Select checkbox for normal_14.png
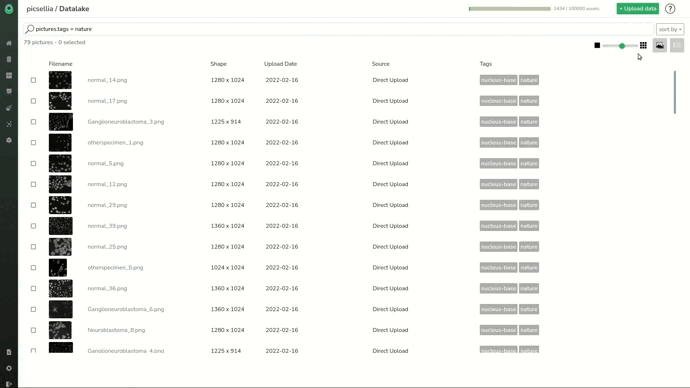 33,80
